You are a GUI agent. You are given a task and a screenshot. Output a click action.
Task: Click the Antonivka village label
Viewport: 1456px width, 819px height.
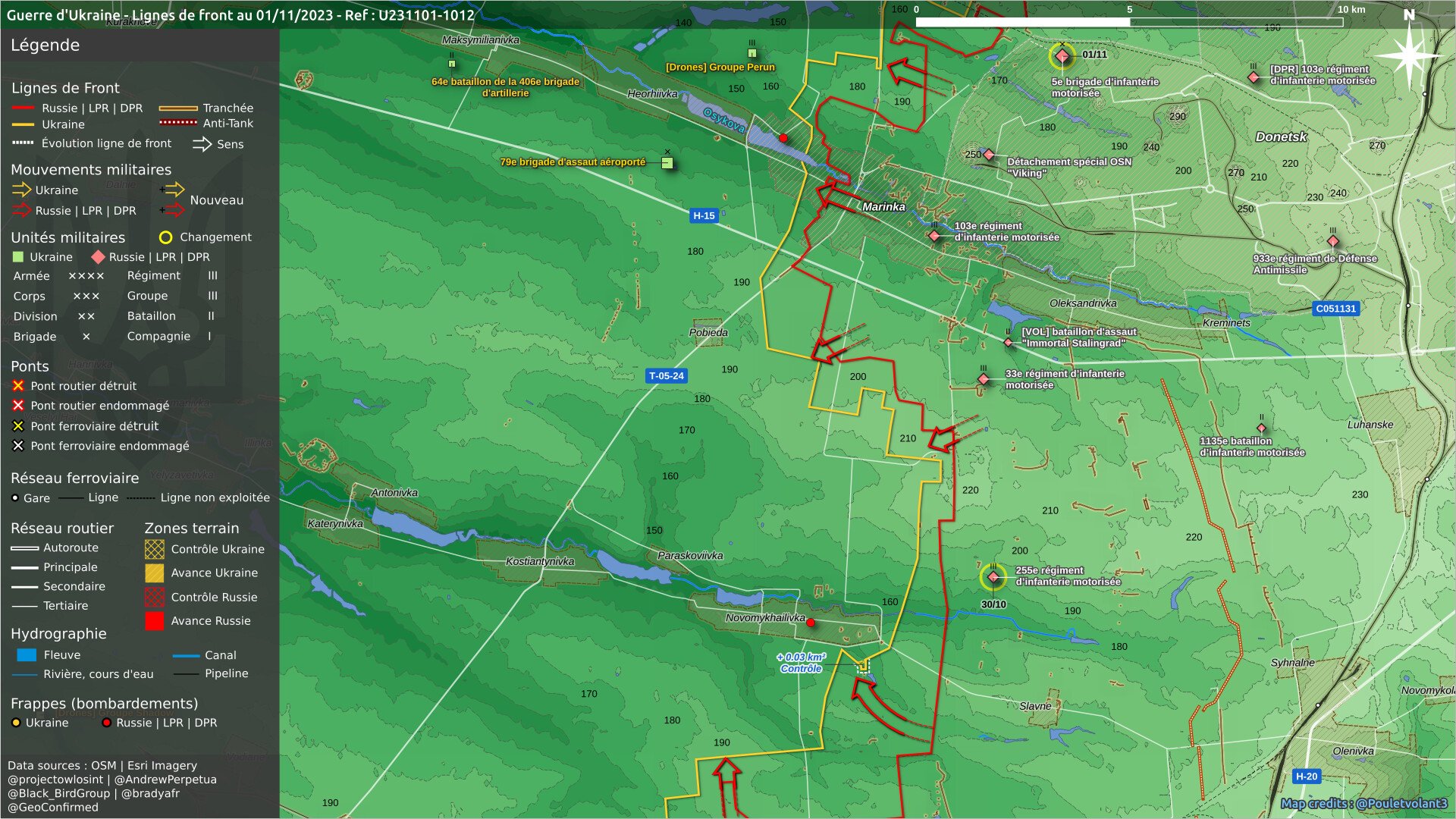point(394,492)
